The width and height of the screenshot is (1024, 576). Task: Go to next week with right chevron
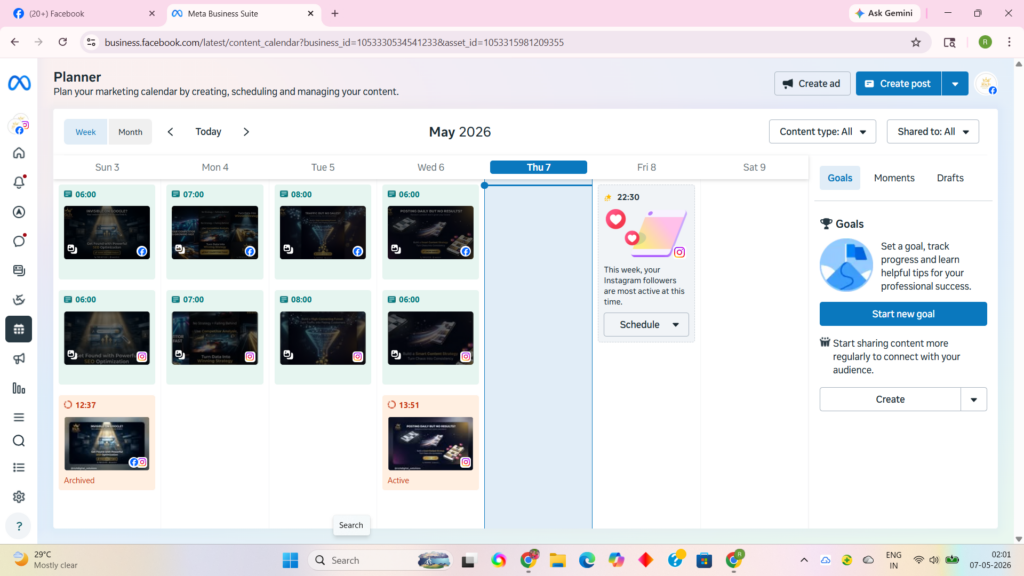pyautogui.click(x=246, y=132)
